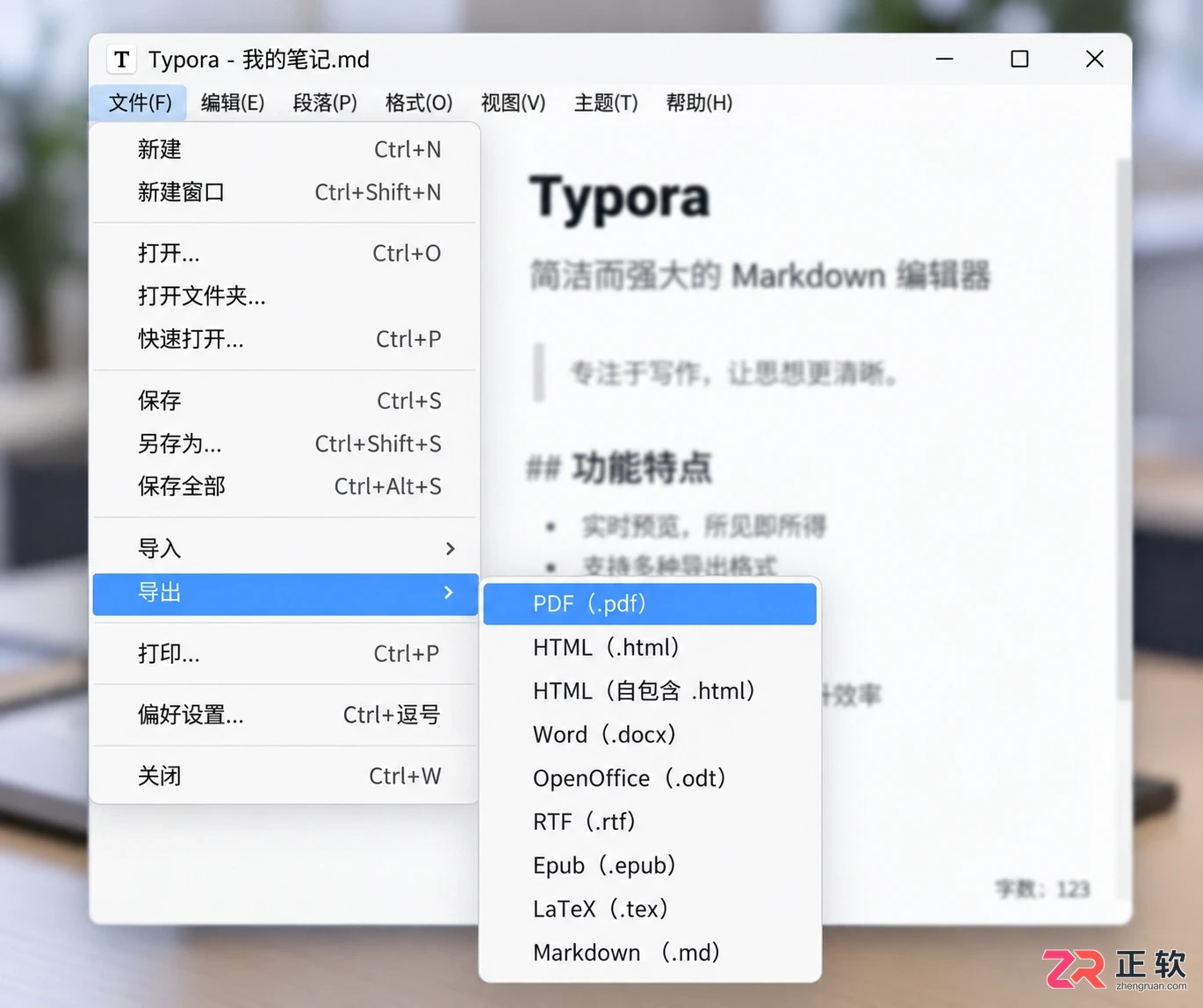Click the 功能特点 heading in the document

point(642,467)
